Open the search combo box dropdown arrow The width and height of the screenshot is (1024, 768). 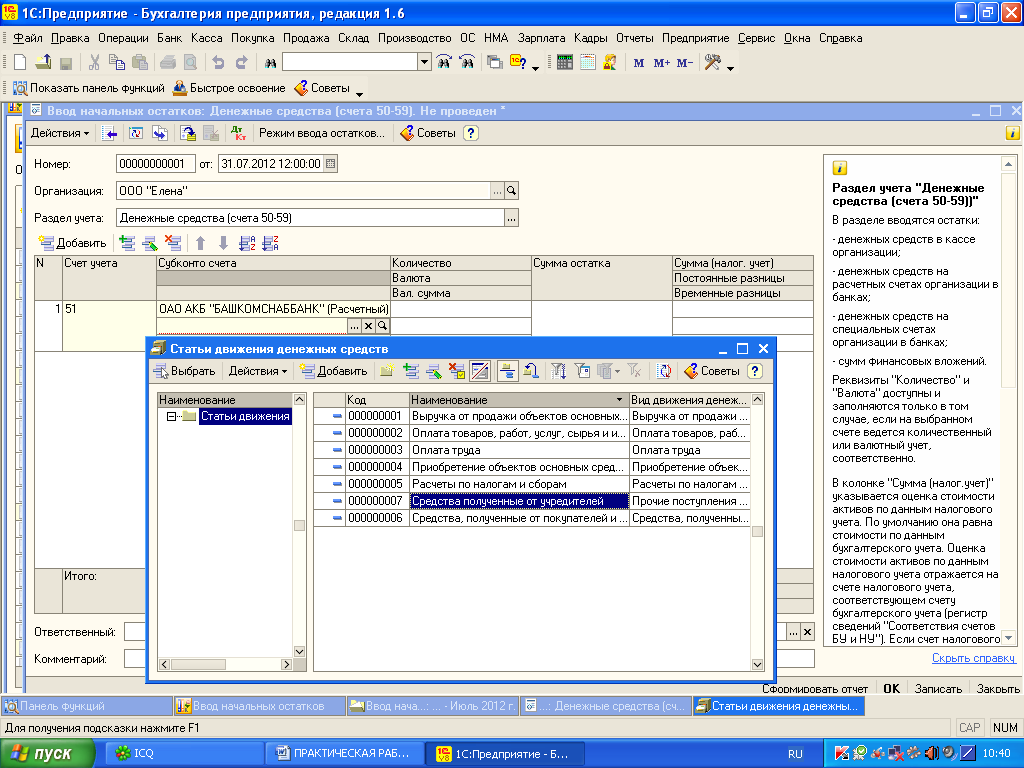point(424,62)
